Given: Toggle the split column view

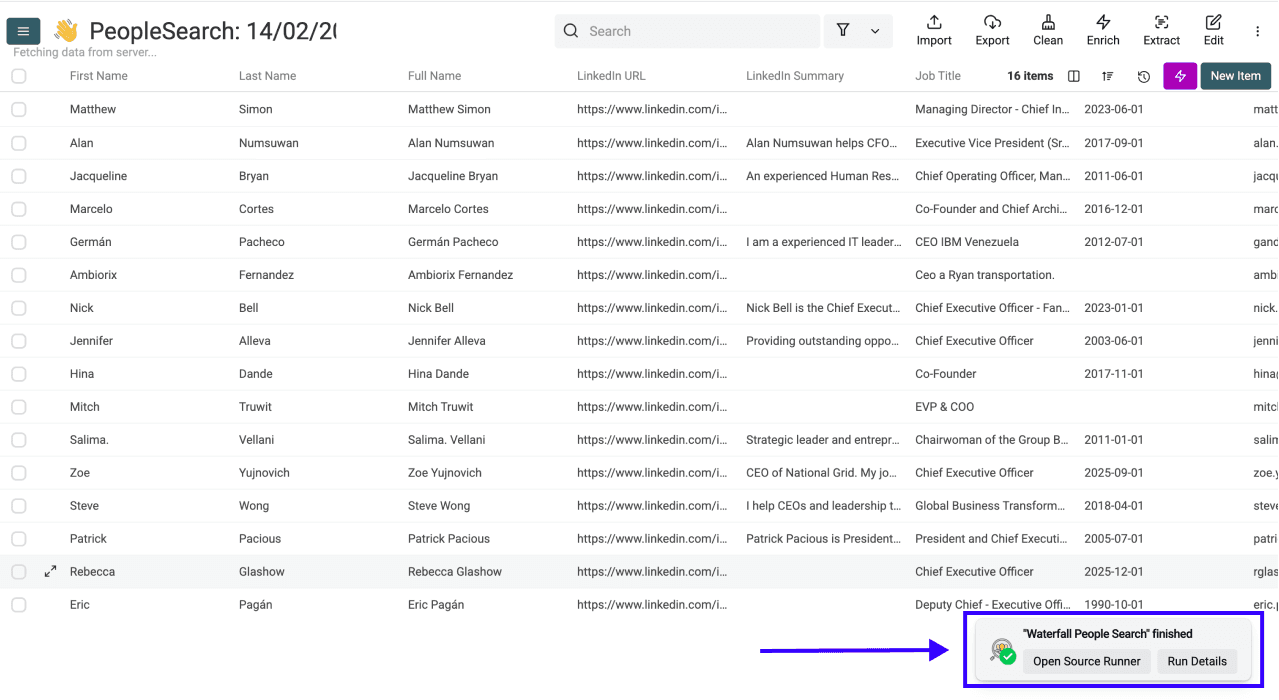Looking at the screenshot, I should click(1072, 75).
